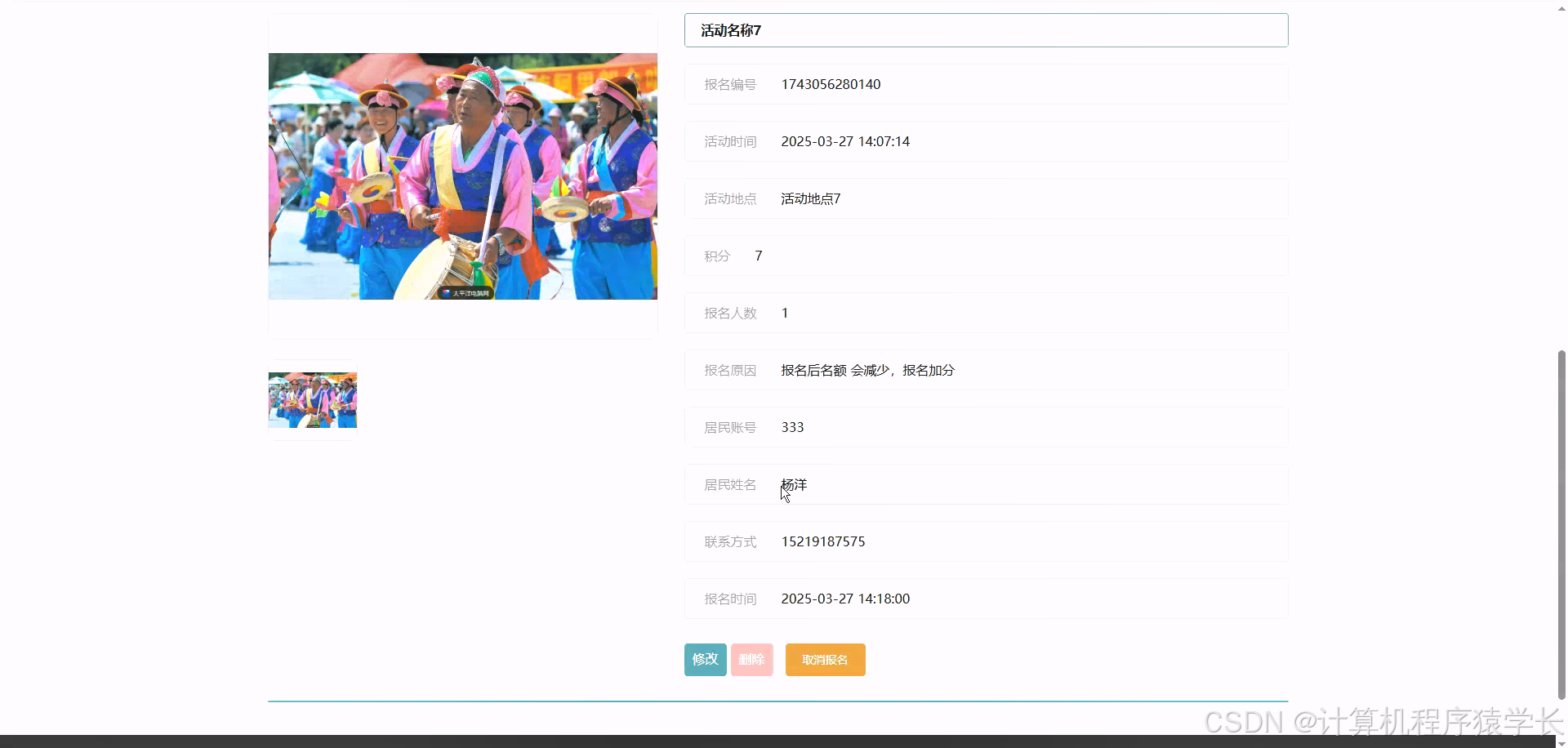Screen dimensions: 1568x748
Task: Click the 删除 (delete) button
Action: pos(751,659)
